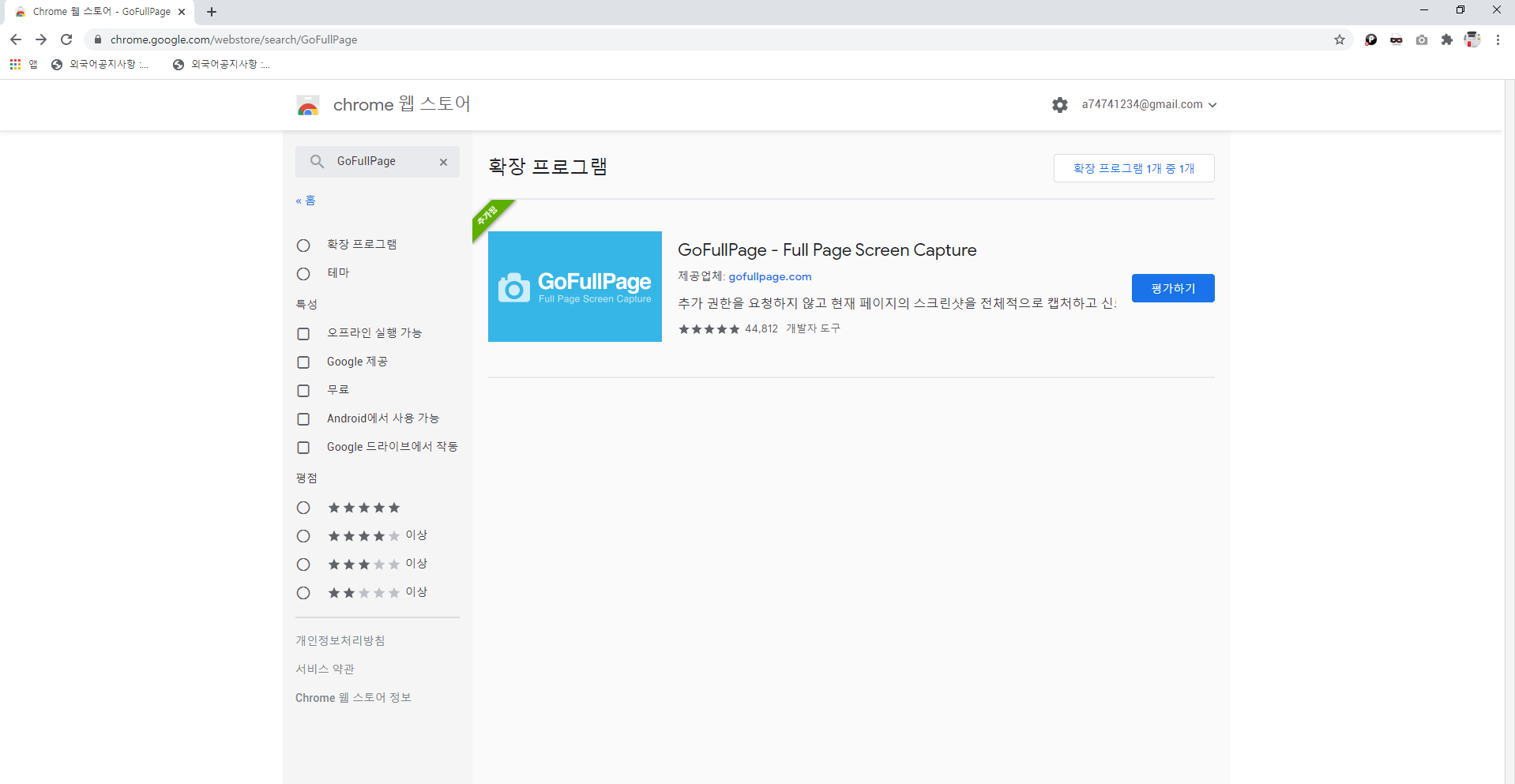Check the Google 제공 filter
1515x784 pixels.
(303, 362)
